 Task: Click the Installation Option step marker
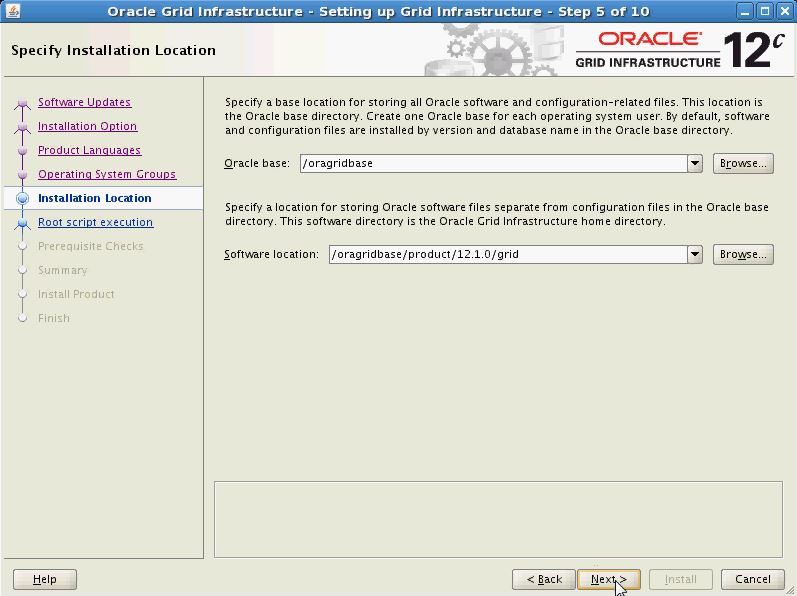pos(22,127)
